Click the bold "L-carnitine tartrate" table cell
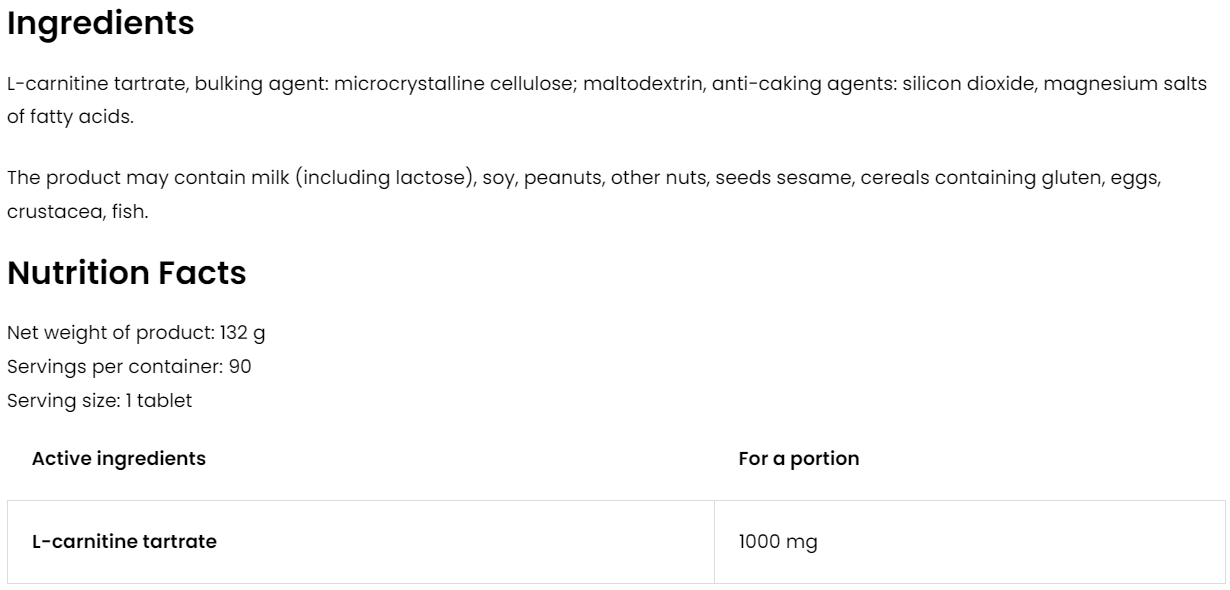The height and width of the screenshot is (590, 1230). click(x=124, y=542)
